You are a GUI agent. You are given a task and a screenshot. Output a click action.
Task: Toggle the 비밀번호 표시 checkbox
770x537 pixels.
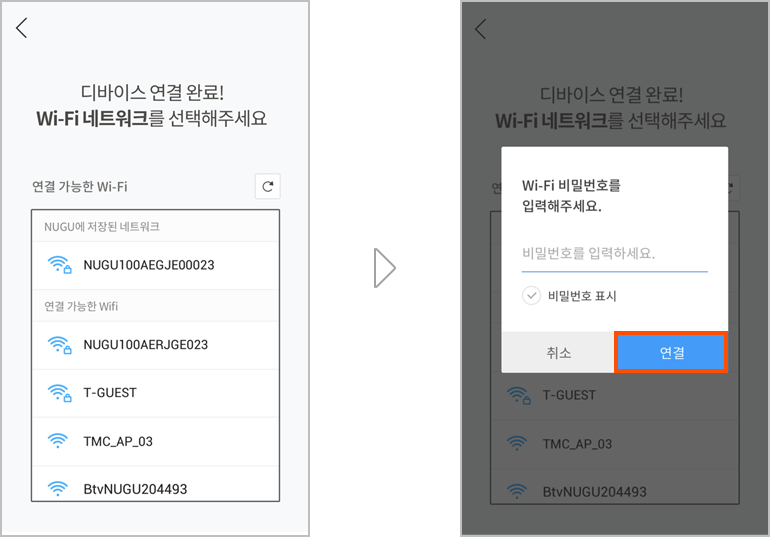point(531,295)
